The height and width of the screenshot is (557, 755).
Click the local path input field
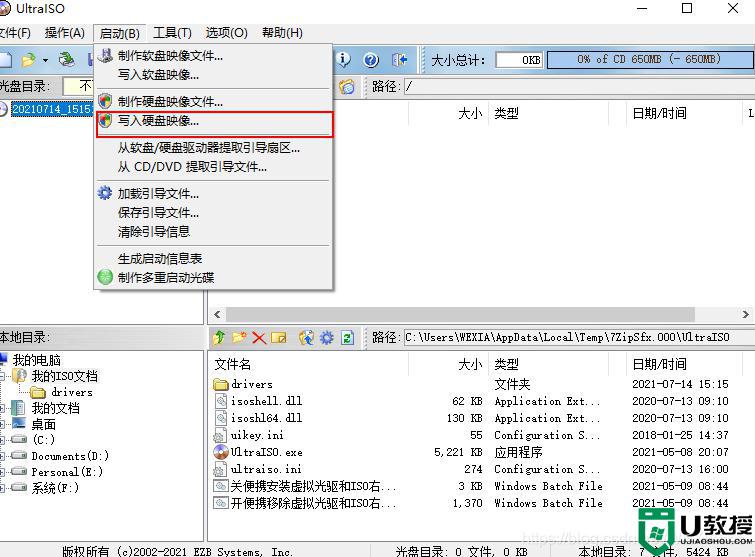click(579, 337)
